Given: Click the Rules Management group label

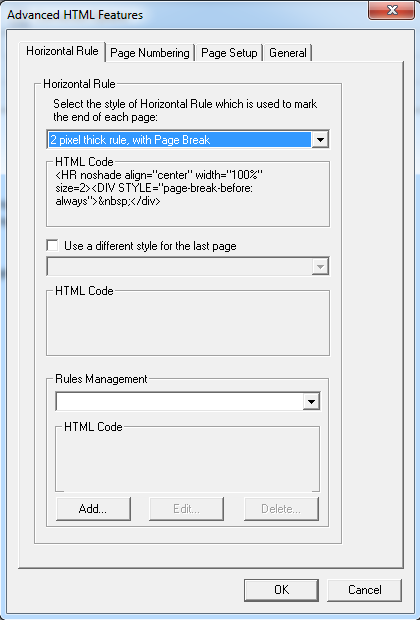Looking at the screenshot, I should pyautogui.click(x=101, y=379).
